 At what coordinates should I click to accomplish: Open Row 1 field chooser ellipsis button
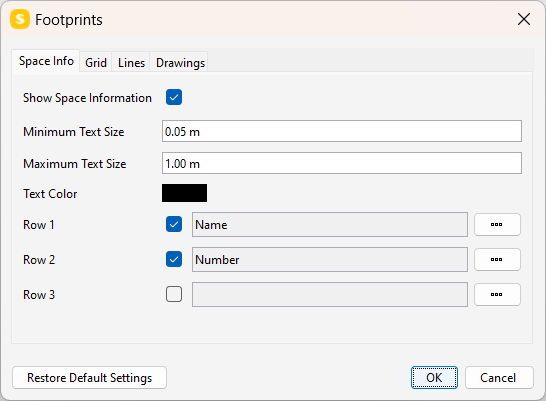497,225
